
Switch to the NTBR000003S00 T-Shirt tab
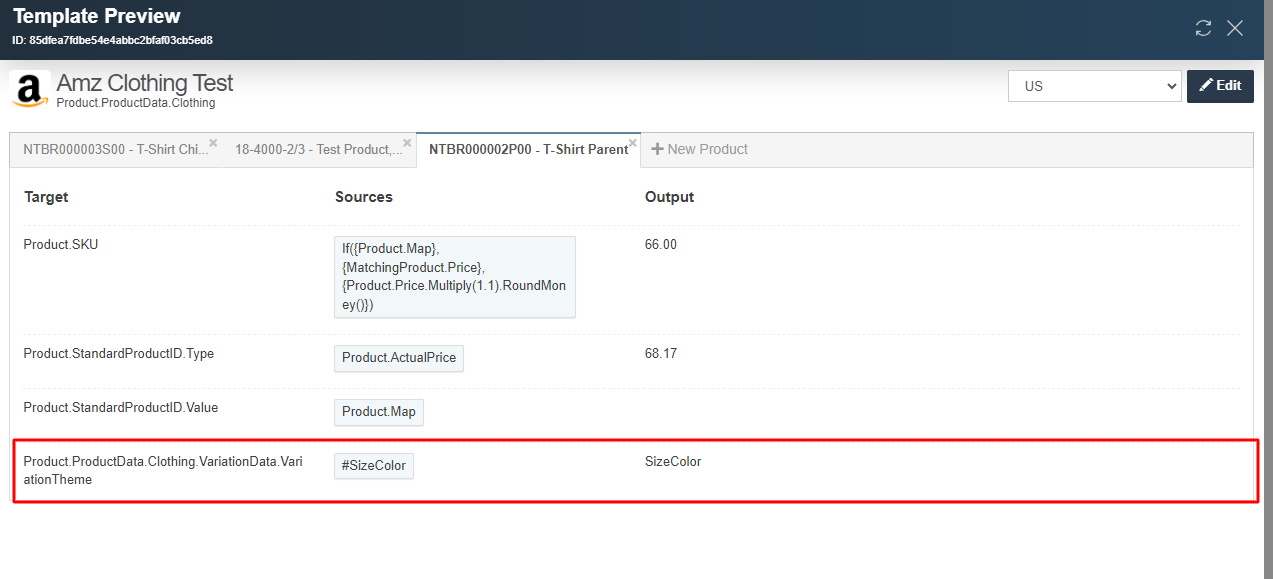point(115,150)
